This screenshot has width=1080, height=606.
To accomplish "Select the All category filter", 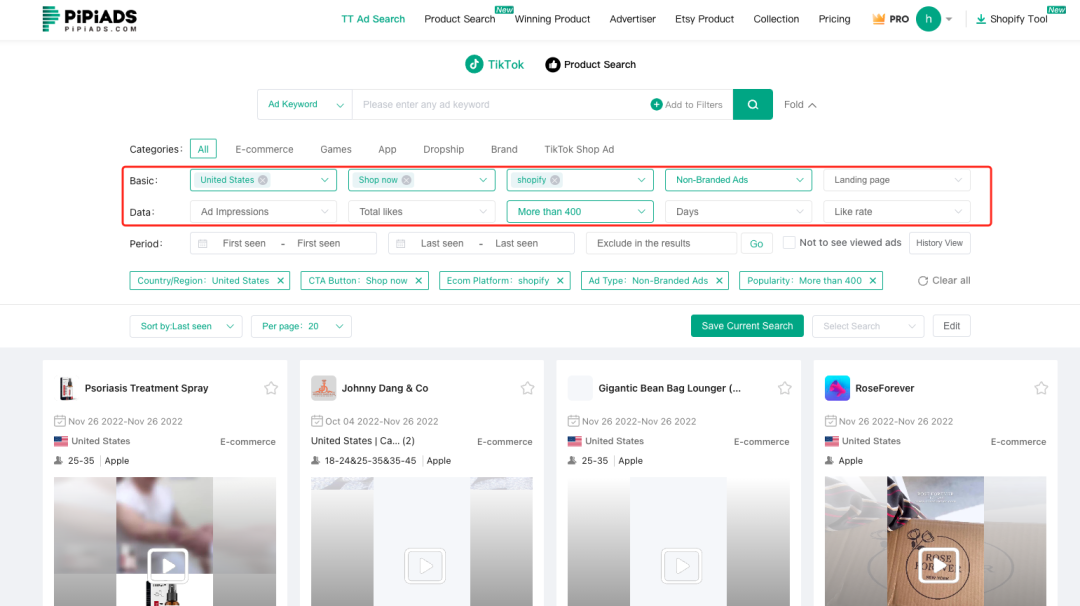I will [203, 149].
